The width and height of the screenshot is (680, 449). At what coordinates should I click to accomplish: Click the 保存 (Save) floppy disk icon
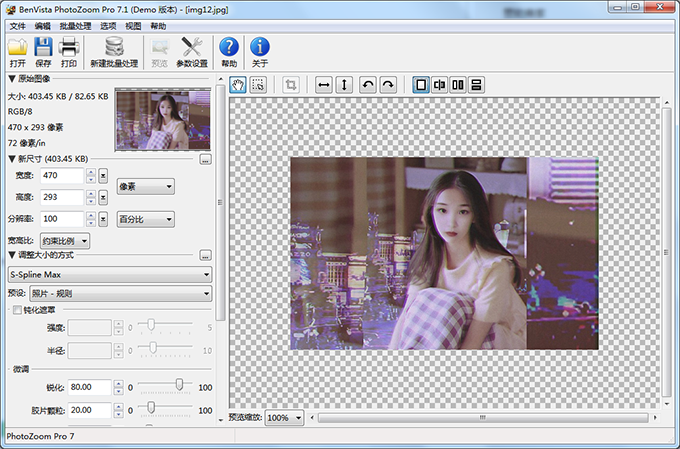(x=43, y=46)
